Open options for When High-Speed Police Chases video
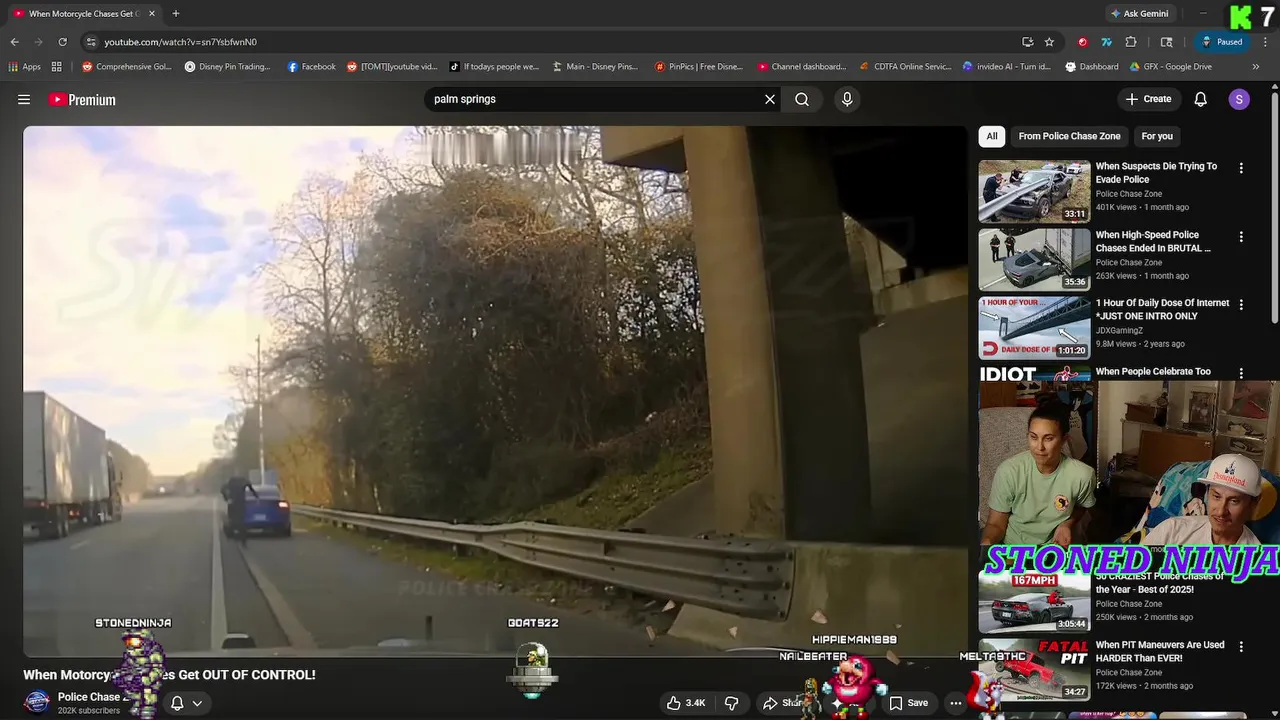Screen dimensions: 1280x720 [x=1241, y=237]
